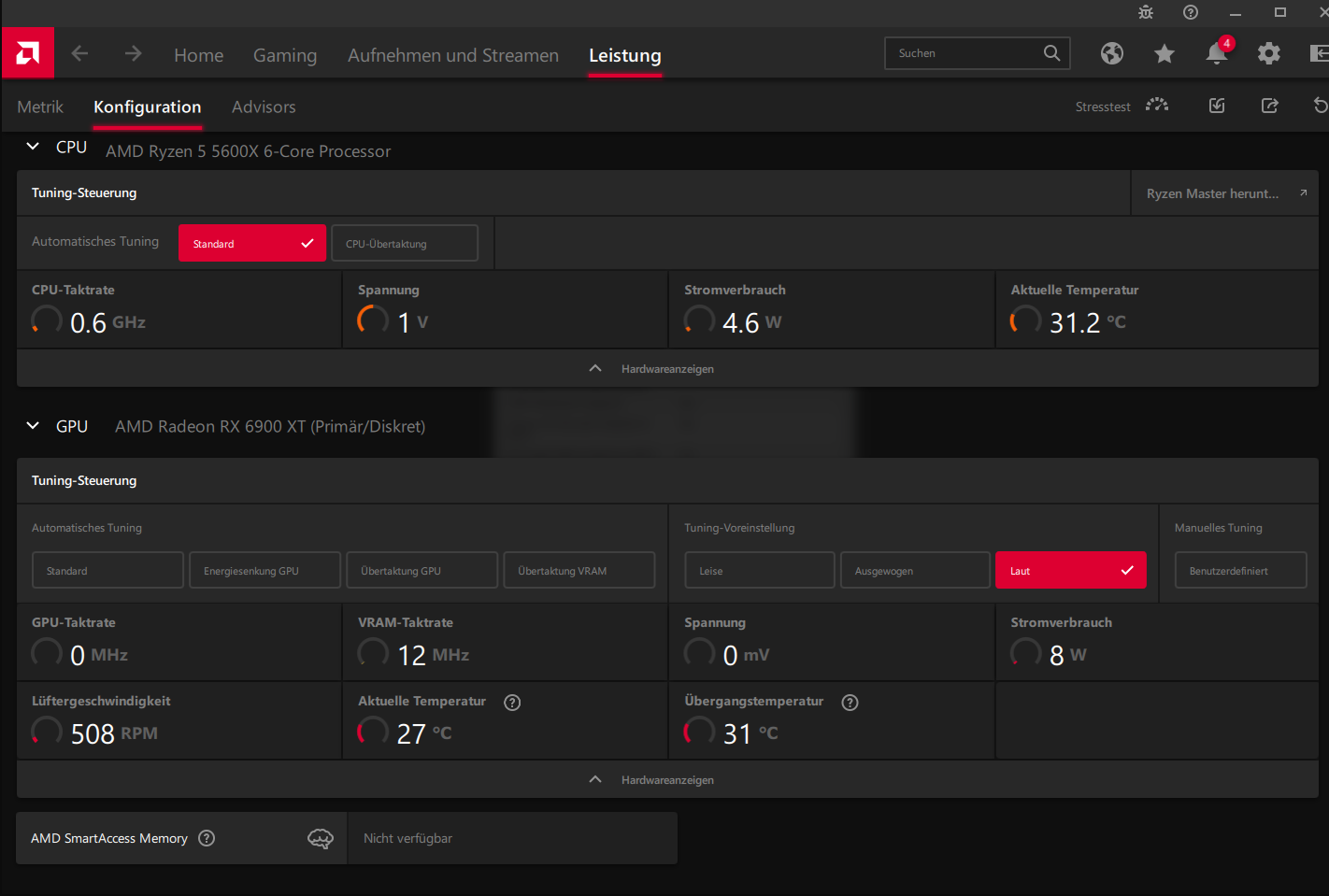Open favorites star icon

[x=1165, y=53]
